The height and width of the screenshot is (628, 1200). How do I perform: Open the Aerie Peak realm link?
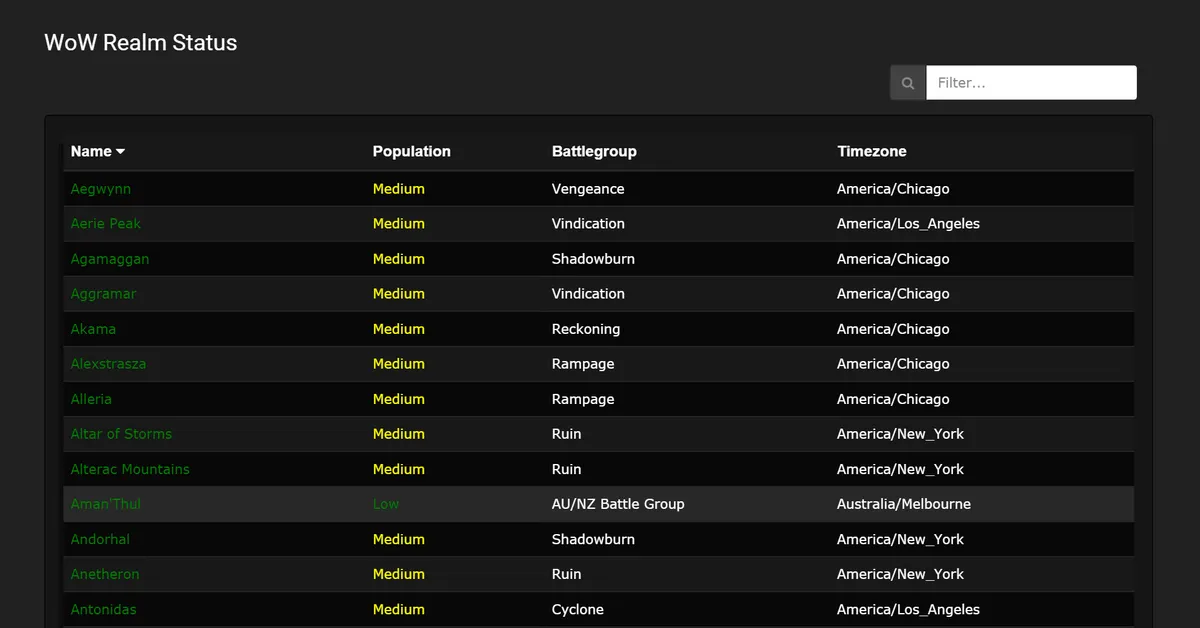[x=105, y=224]
